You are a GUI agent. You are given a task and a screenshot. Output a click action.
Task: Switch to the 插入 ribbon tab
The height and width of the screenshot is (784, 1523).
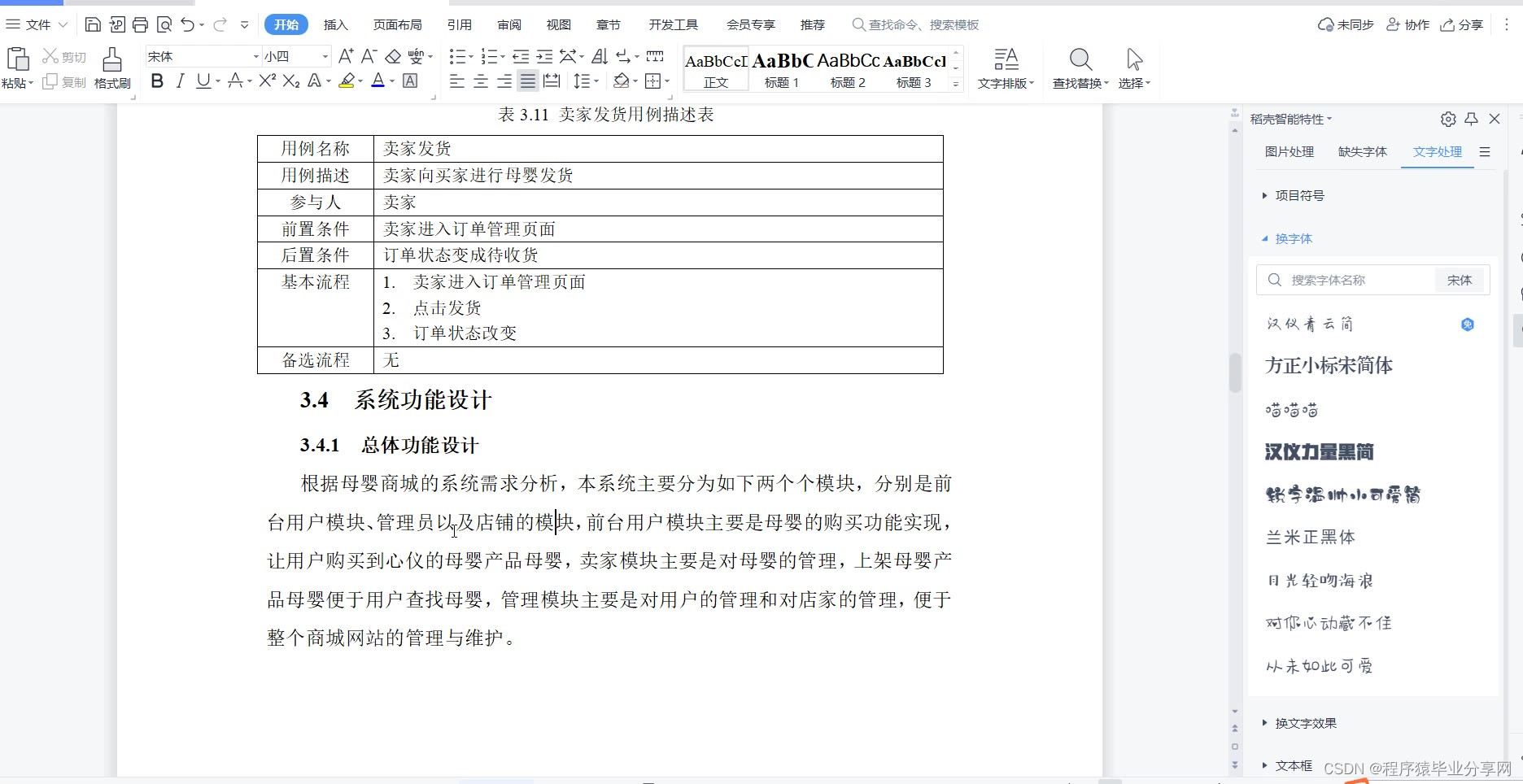point(335,24)
